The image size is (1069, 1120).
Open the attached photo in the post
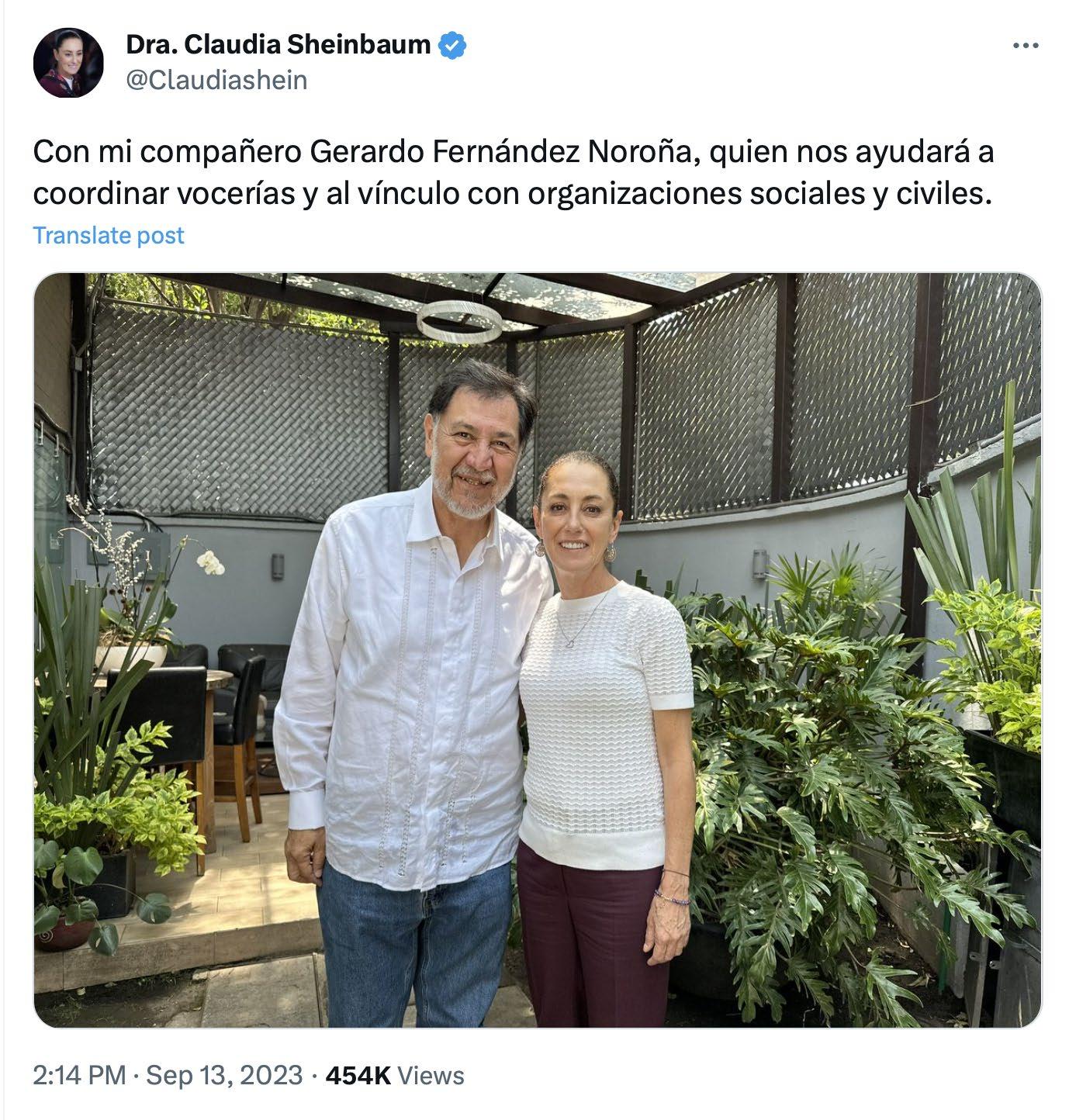coord(538,650)
